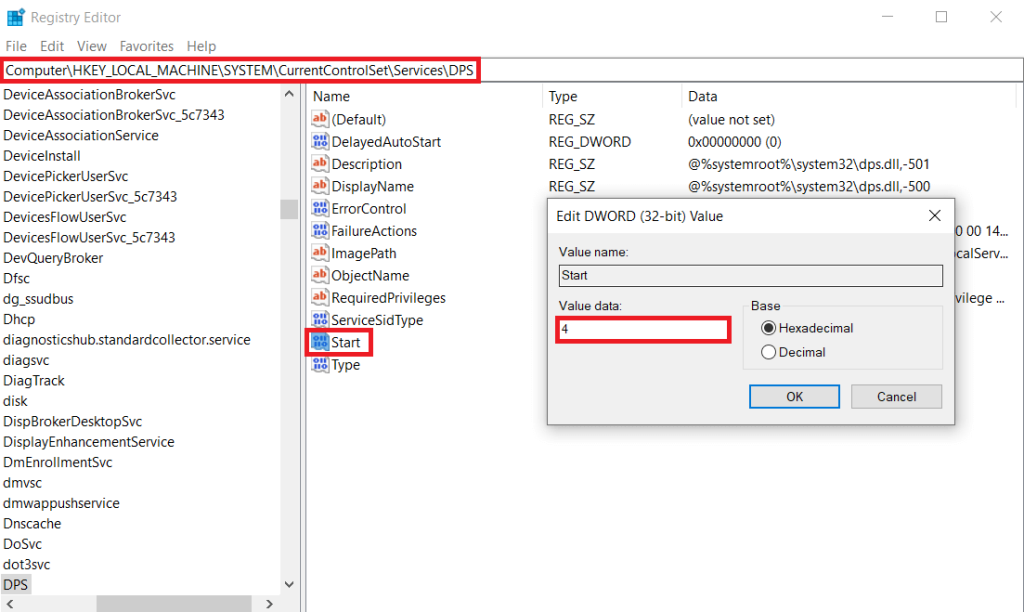Click the tree pane scroll down arrow
The height and width of the screenshot is (612, 1024).
pos(289,585)
